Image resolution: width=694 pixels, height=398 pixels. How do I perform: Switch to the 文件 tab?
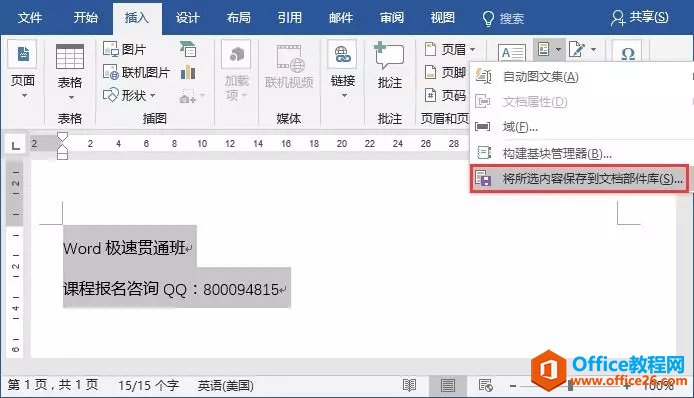30,18
